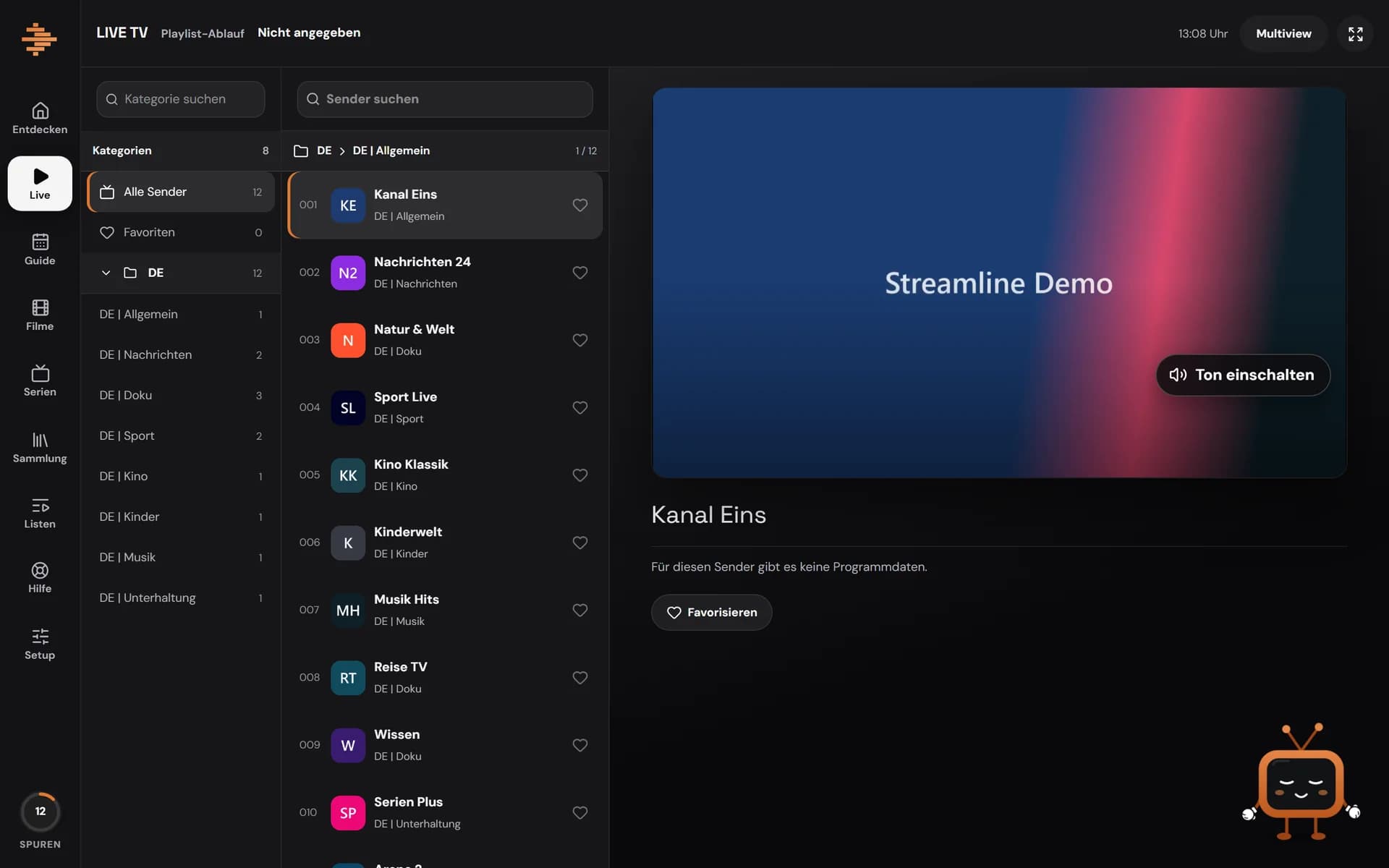This screenshot has width=1389, height=868.
Task: Open Setup settings section
Action: [40, 644]
